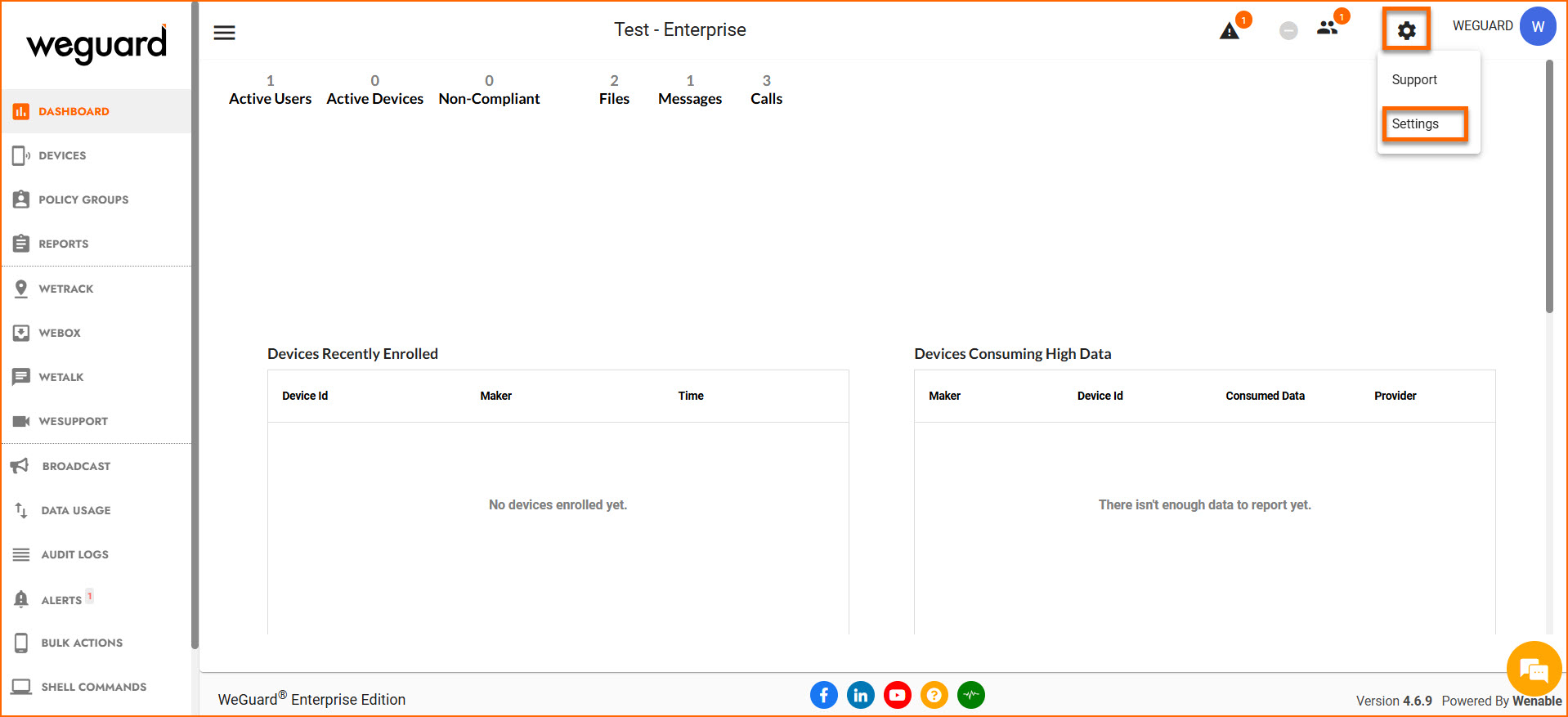
Task: Click the Active Users stat
Action: click(270, 90)
